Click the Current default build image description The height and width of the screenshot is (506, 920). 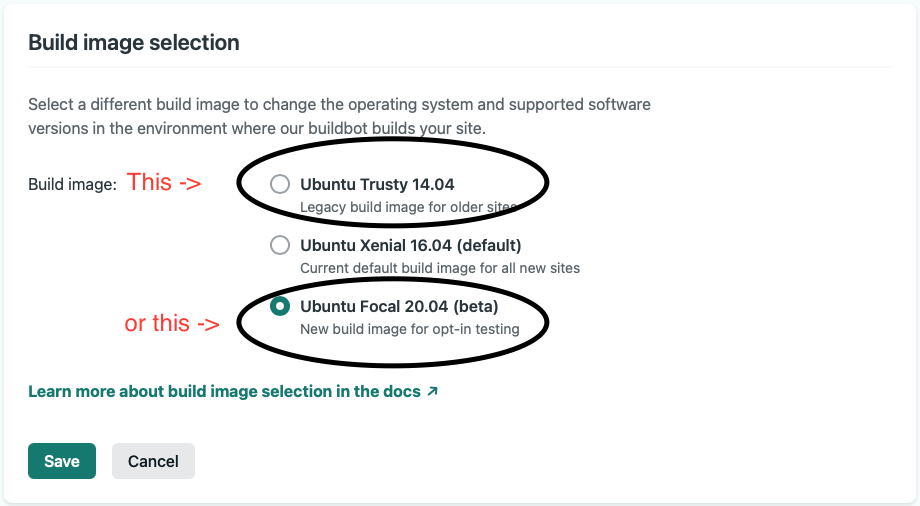tap(440, 268)
